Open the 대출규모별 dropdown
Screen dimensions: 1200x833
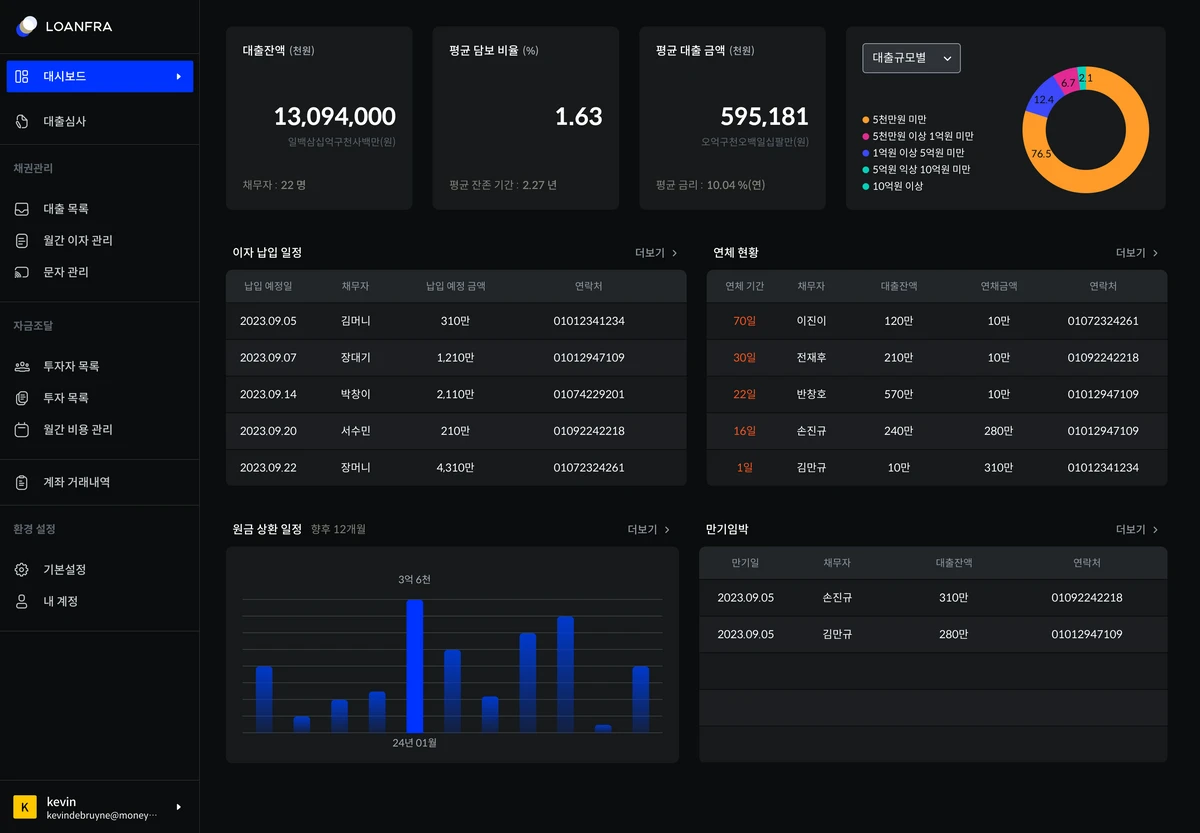point(911,58)
